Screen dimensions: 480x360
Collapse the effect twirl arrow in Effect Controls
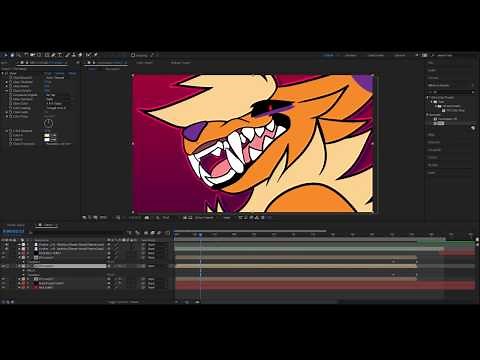(x=3, y=73)
